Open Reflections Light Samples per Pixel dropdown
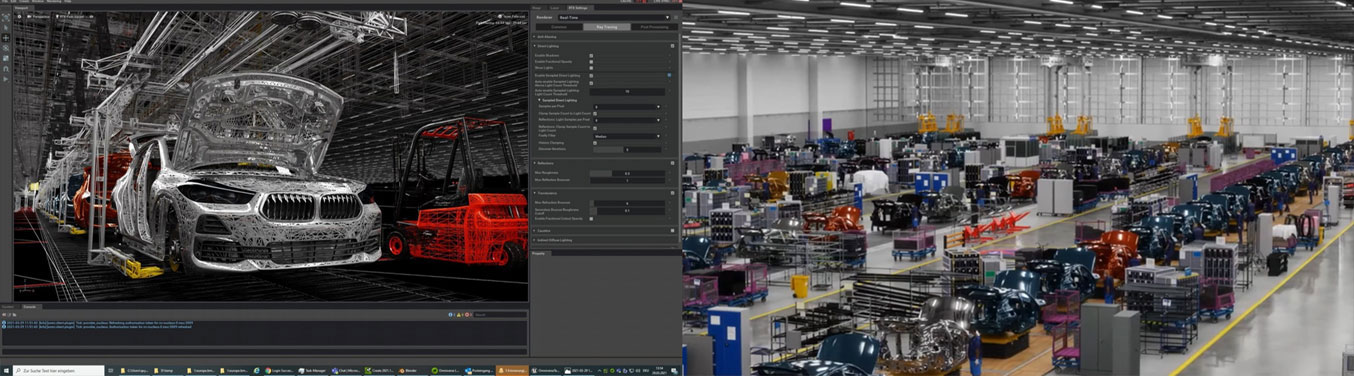 point(627,120)
